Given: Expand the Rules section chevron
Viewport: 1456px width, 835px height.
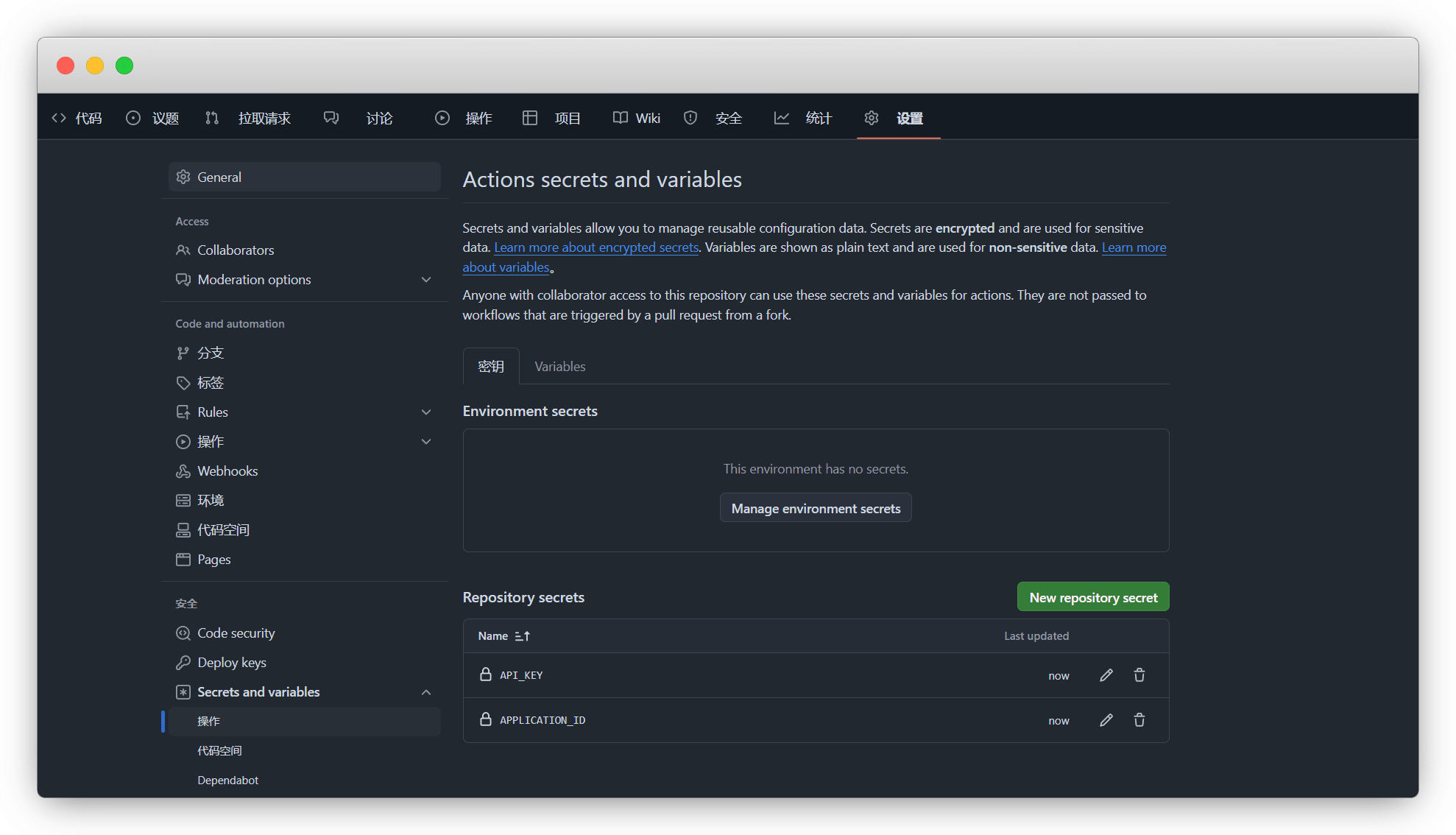Looking at the screenshot, I should tap(426, 412).
